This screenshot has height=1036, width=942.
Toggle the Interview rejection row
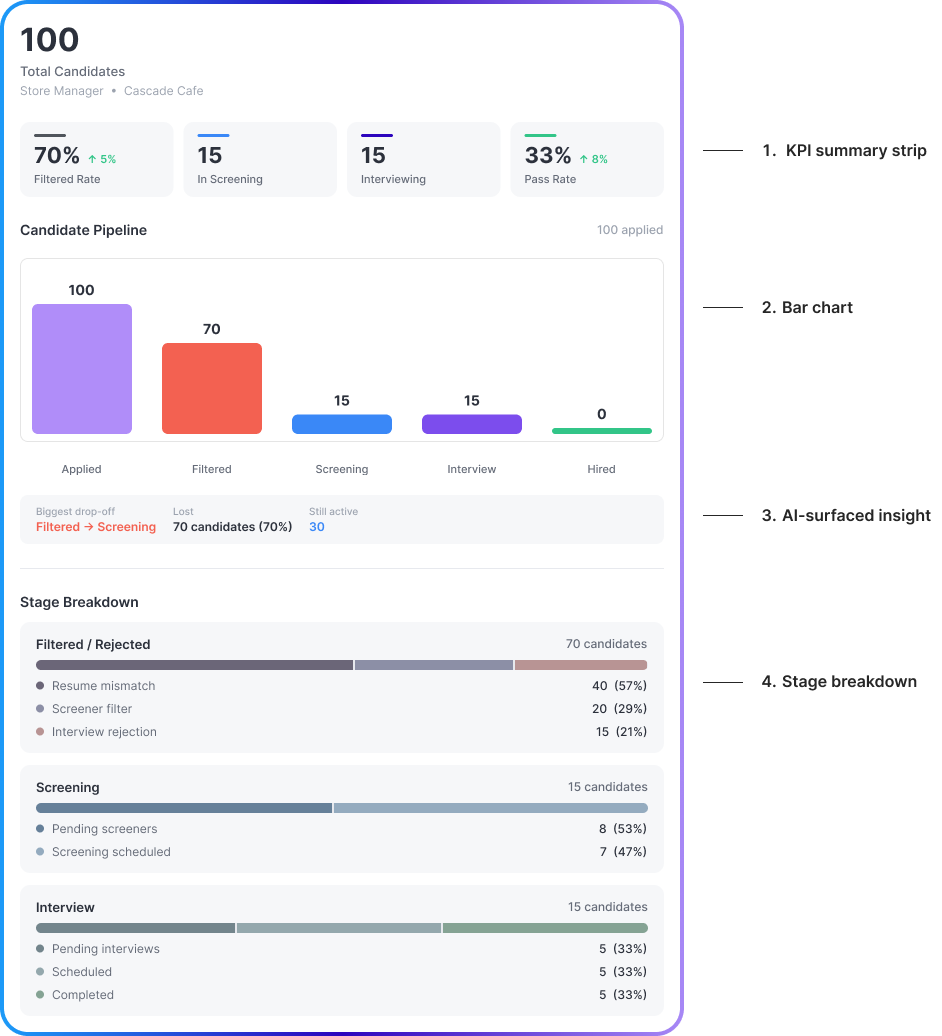pyautogui.click(x=340, y=731)
